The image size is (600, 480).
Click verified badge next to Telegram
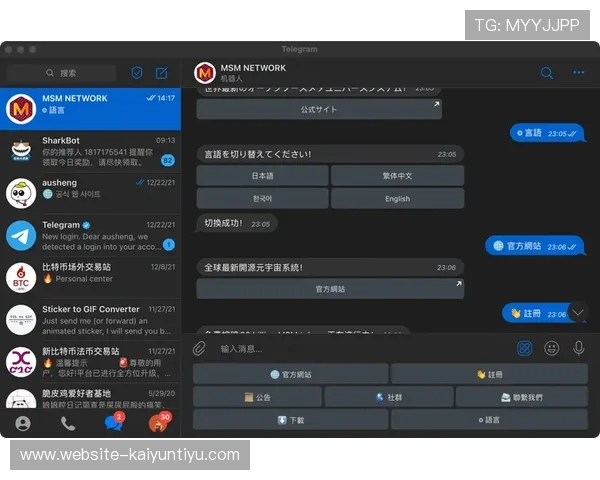(x=86, y=225)
